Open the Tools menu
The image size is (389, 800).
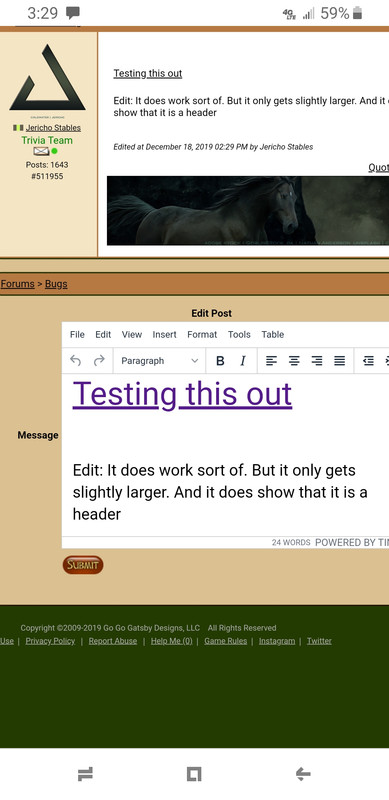[239, 335]
